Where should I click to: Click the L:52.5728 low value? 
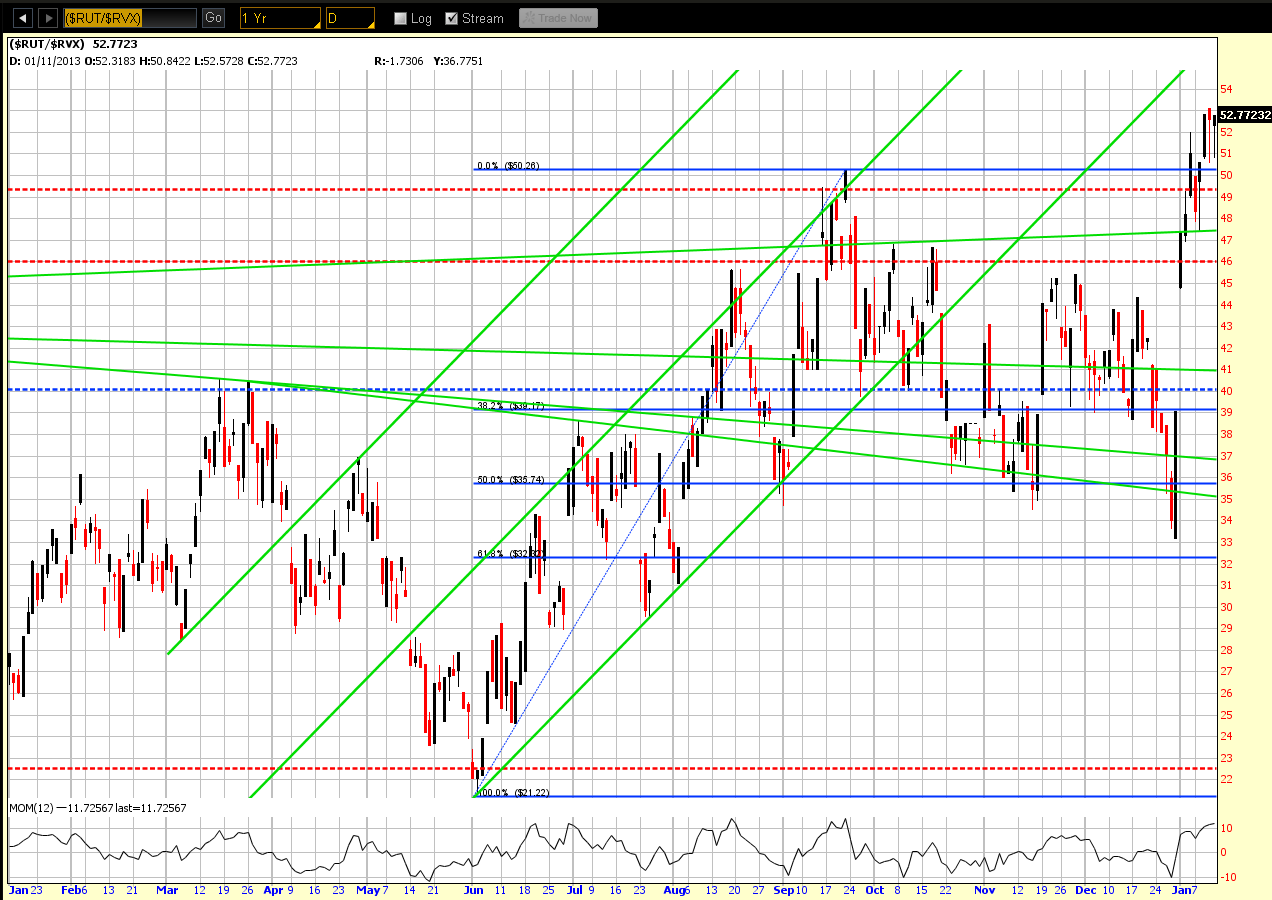coord(220,61)
